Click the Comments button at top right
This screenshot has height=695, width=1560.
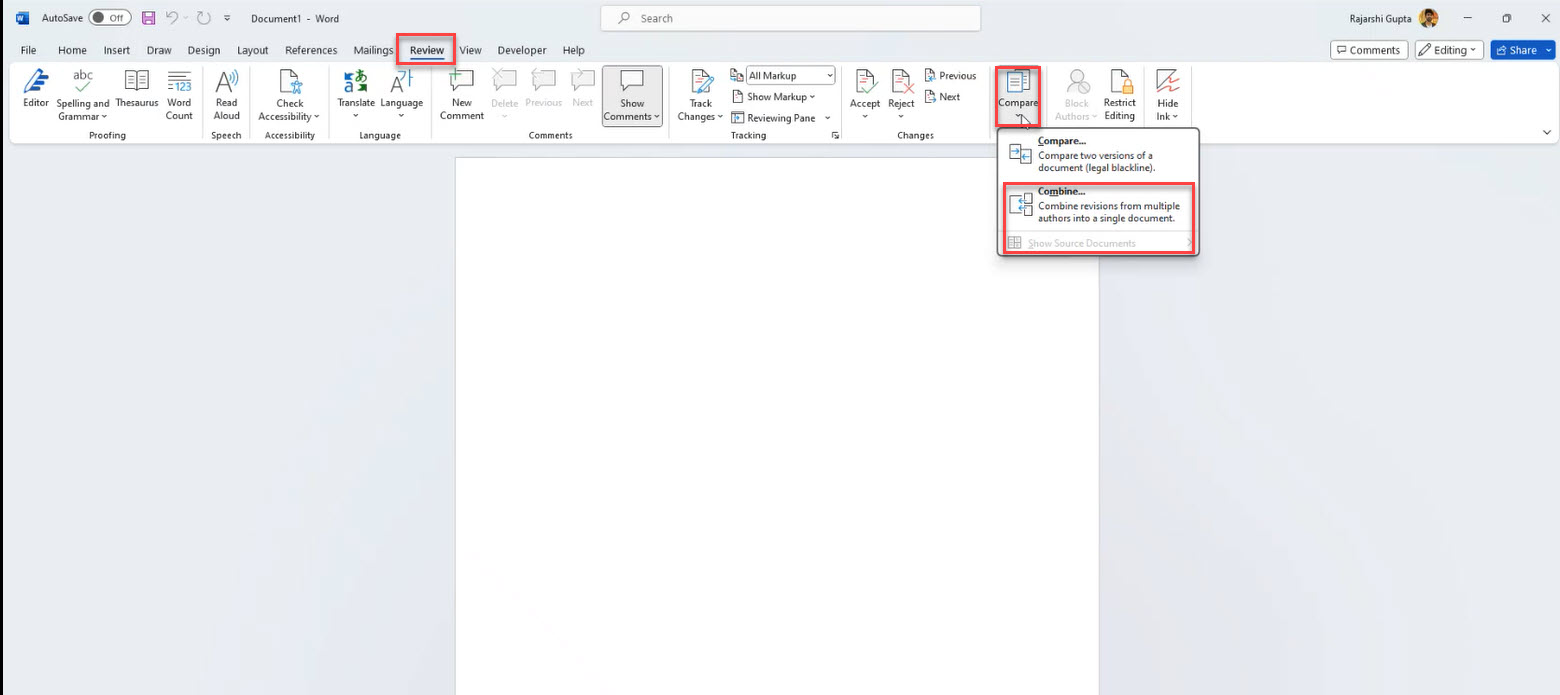pos(1367,50)
